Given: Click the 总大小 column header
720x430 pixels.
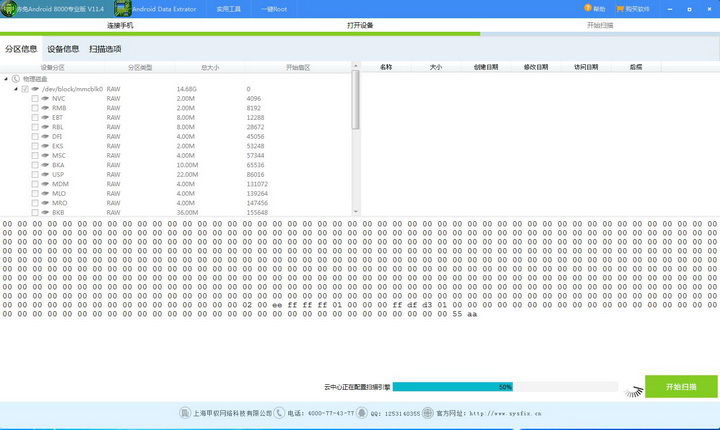Looking at the screenshot, I should 210,68.
